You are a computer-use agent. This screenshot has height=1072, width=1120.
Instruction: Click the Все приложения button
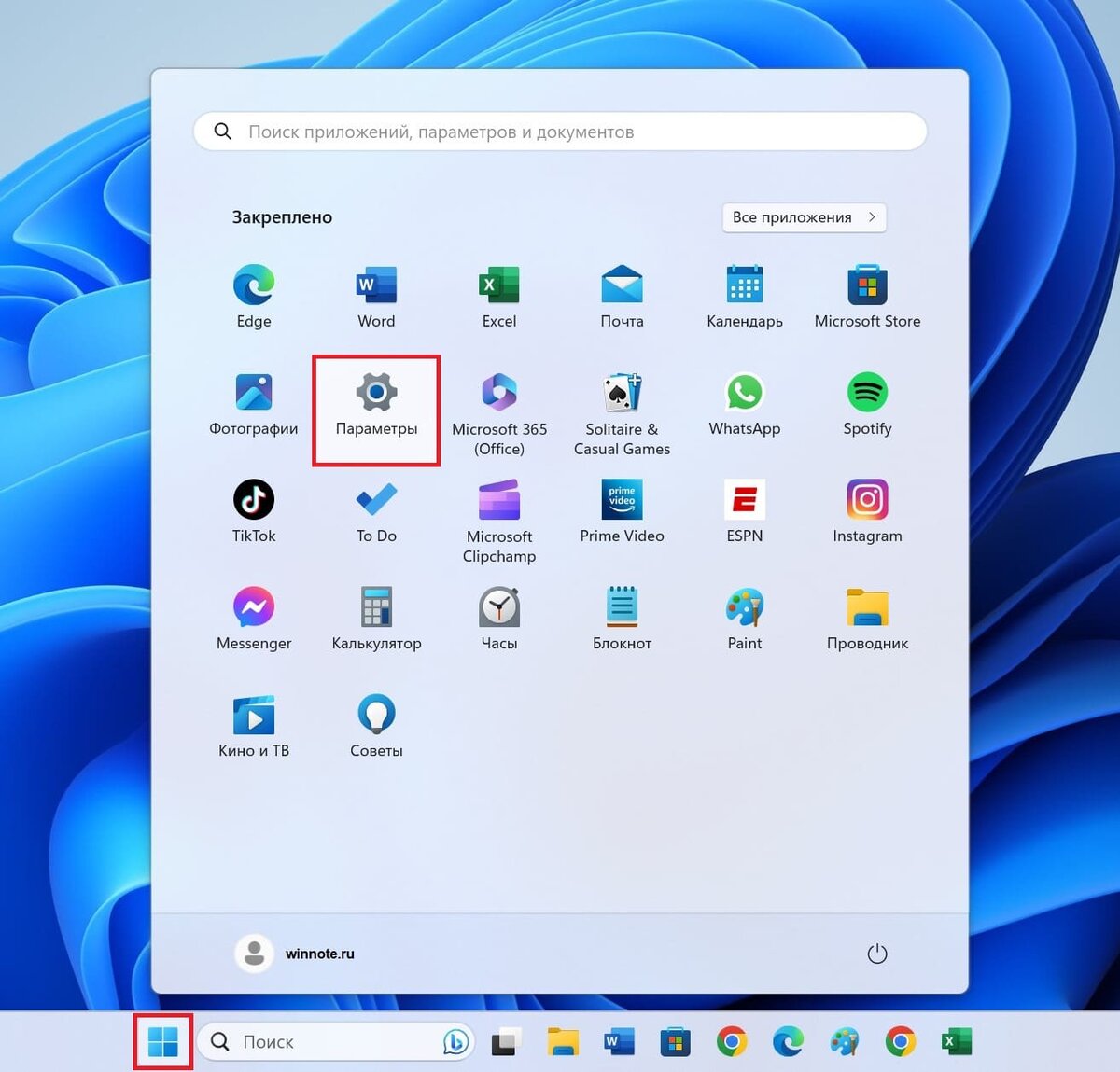coord(804,217)
